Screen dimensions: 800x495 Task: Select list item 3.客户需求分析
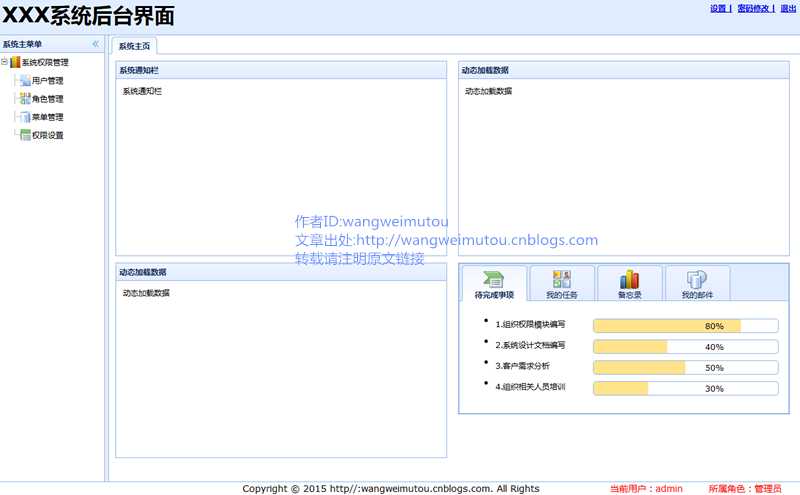tap(522, 366)
